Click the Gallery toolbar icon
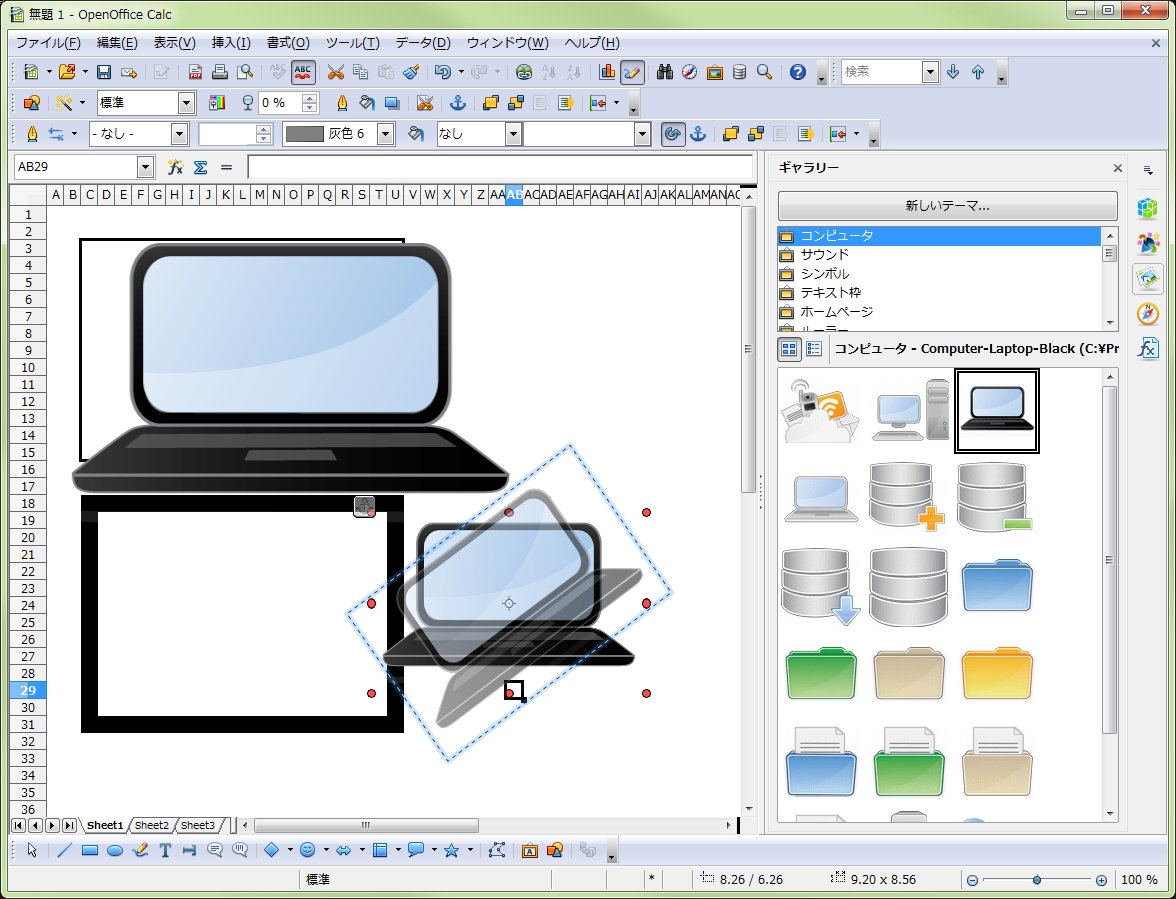 click(715, 72)
